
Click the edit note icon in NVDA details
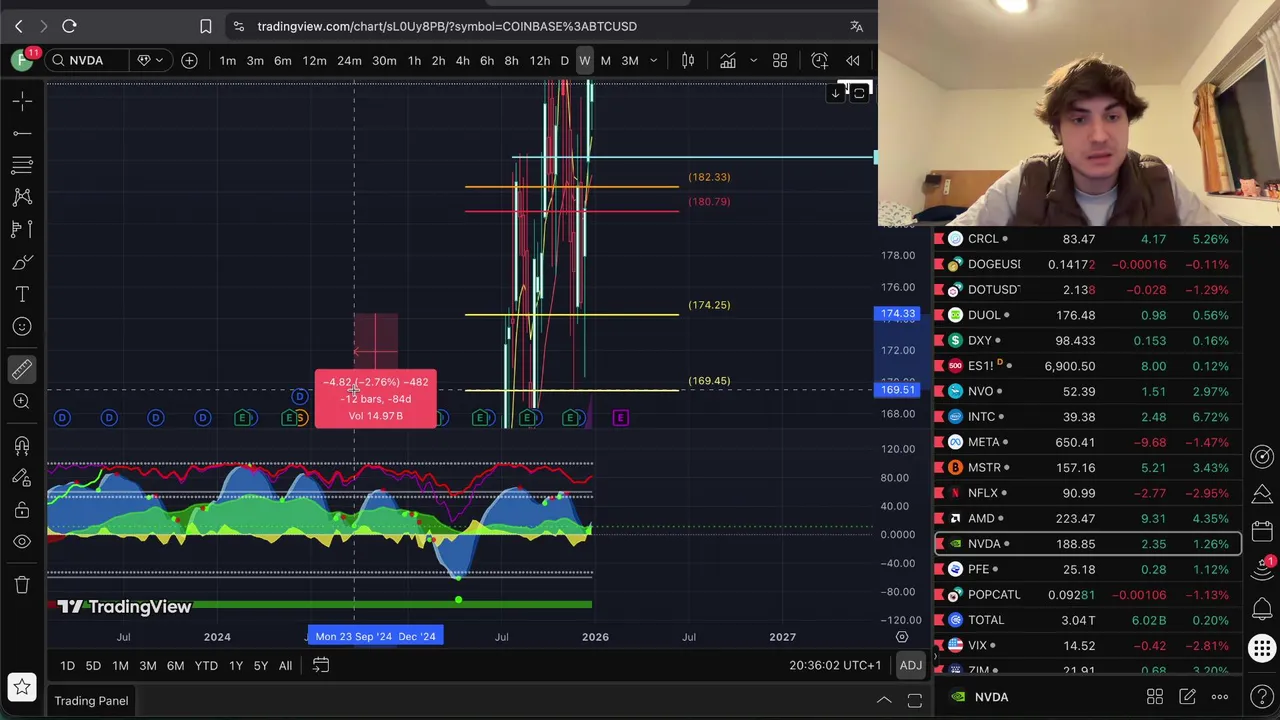(1187, 697)
